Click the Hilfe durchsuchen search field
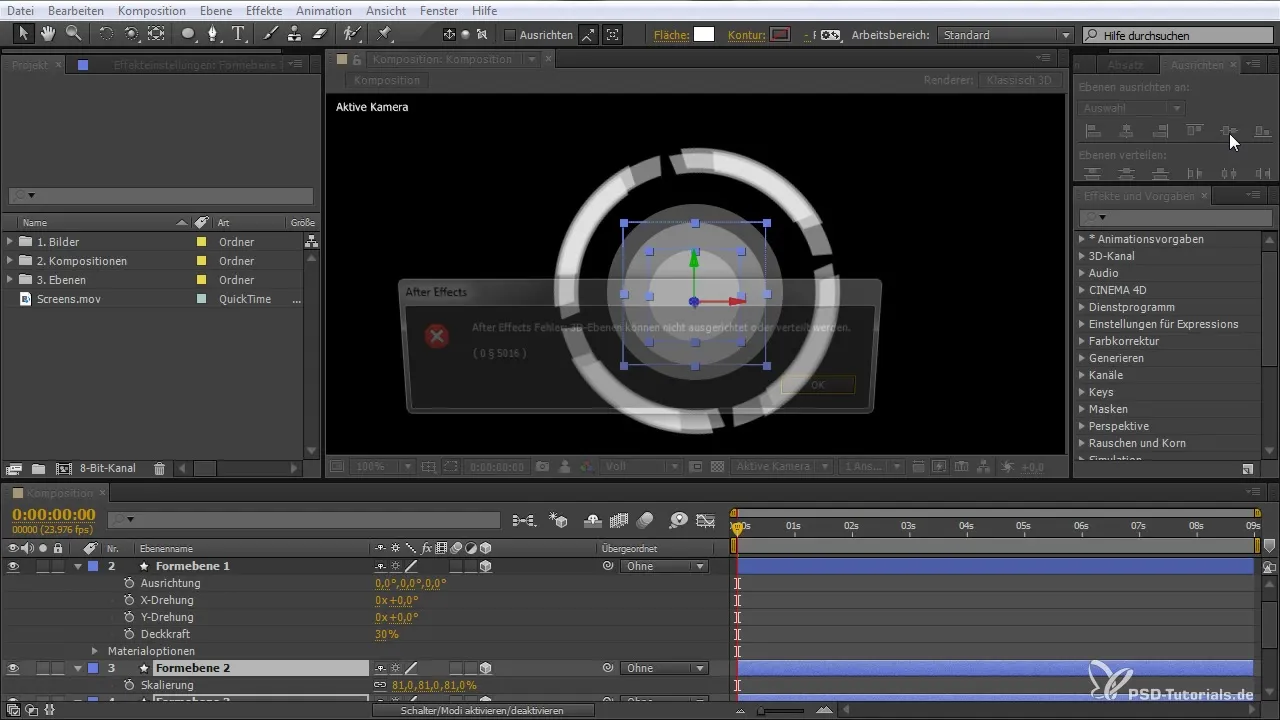The height and width of the screenshot is (720, 1280). tap(1179, 35)
